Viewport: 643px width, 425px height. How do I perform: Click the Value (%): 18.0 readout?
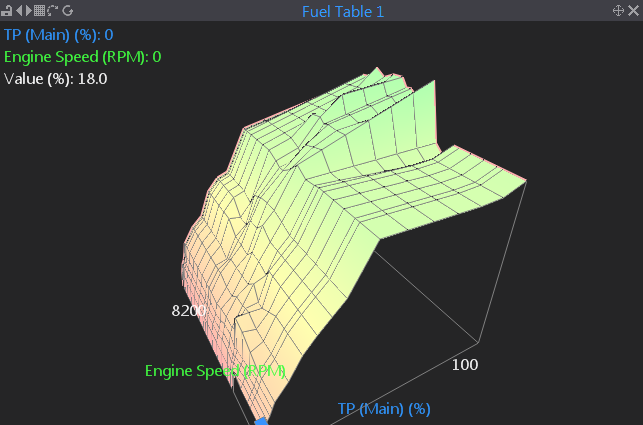pyautogui.click(x=56, y=79)
